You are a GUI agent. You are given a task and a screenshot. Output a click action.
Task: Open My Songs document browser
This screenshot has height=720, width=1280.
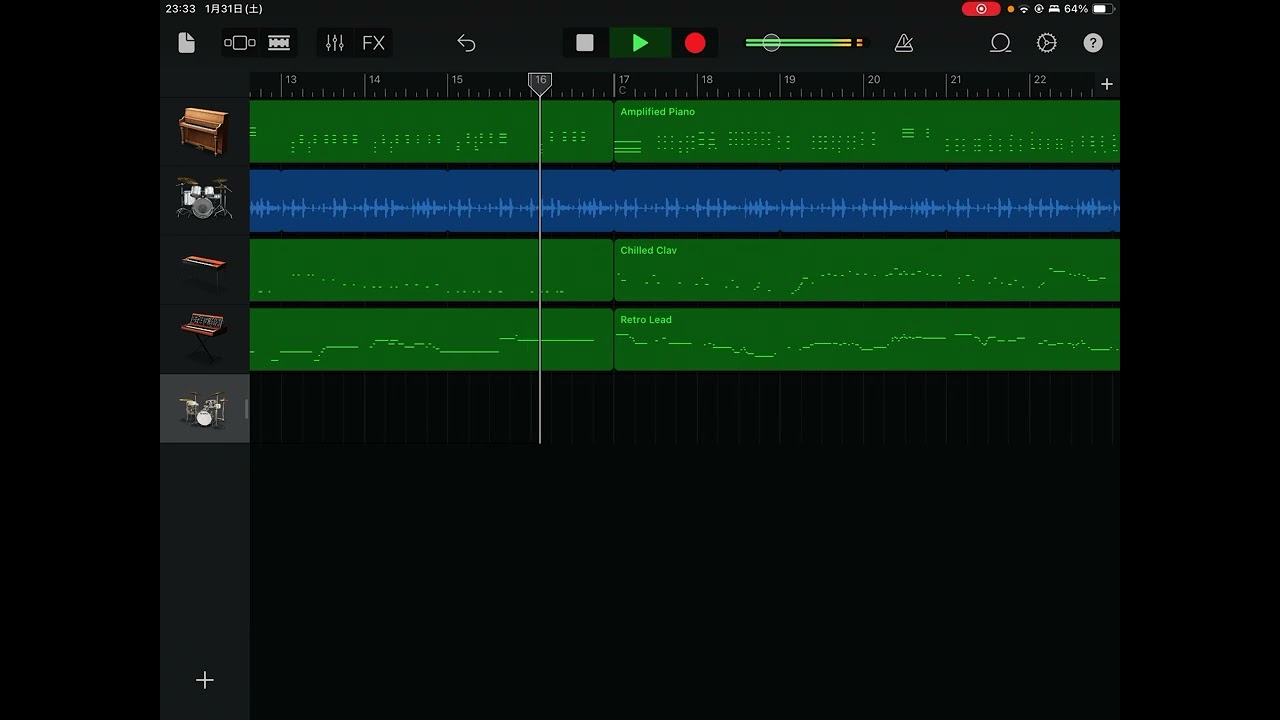[186, 43]
